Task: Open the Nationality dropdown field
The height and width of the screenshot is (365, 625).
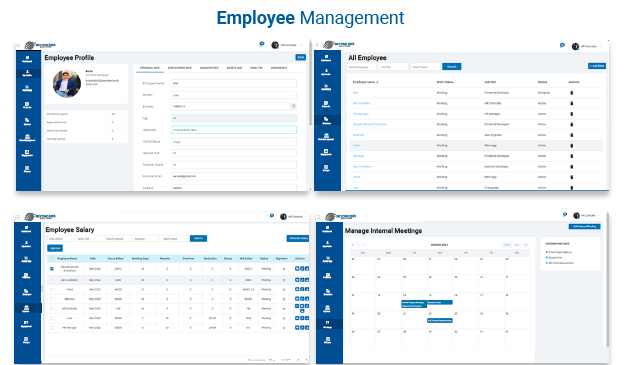Action: point(234,130)
